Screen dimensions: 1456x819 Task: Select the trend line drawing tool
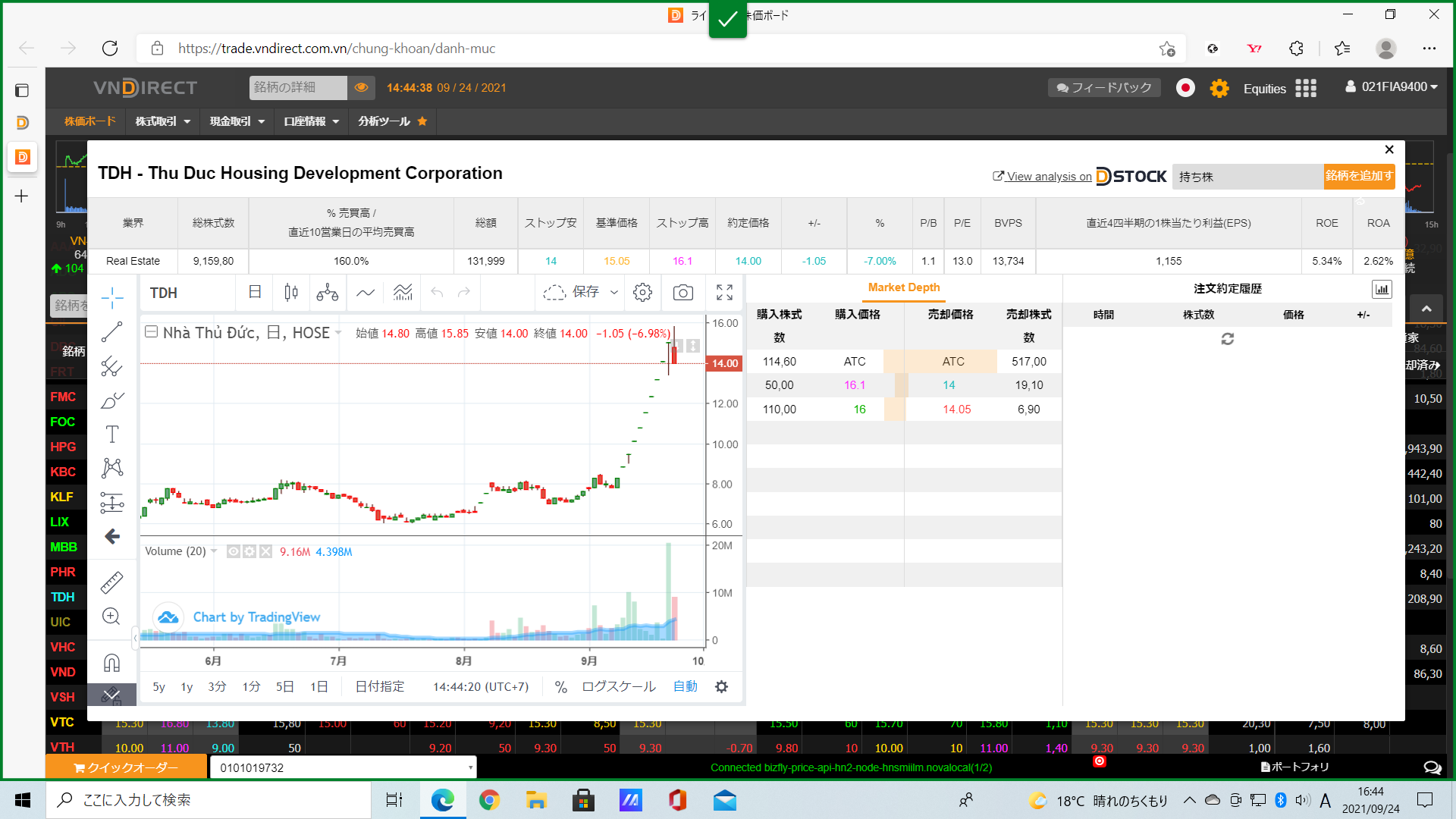click(x=112, y=332)
